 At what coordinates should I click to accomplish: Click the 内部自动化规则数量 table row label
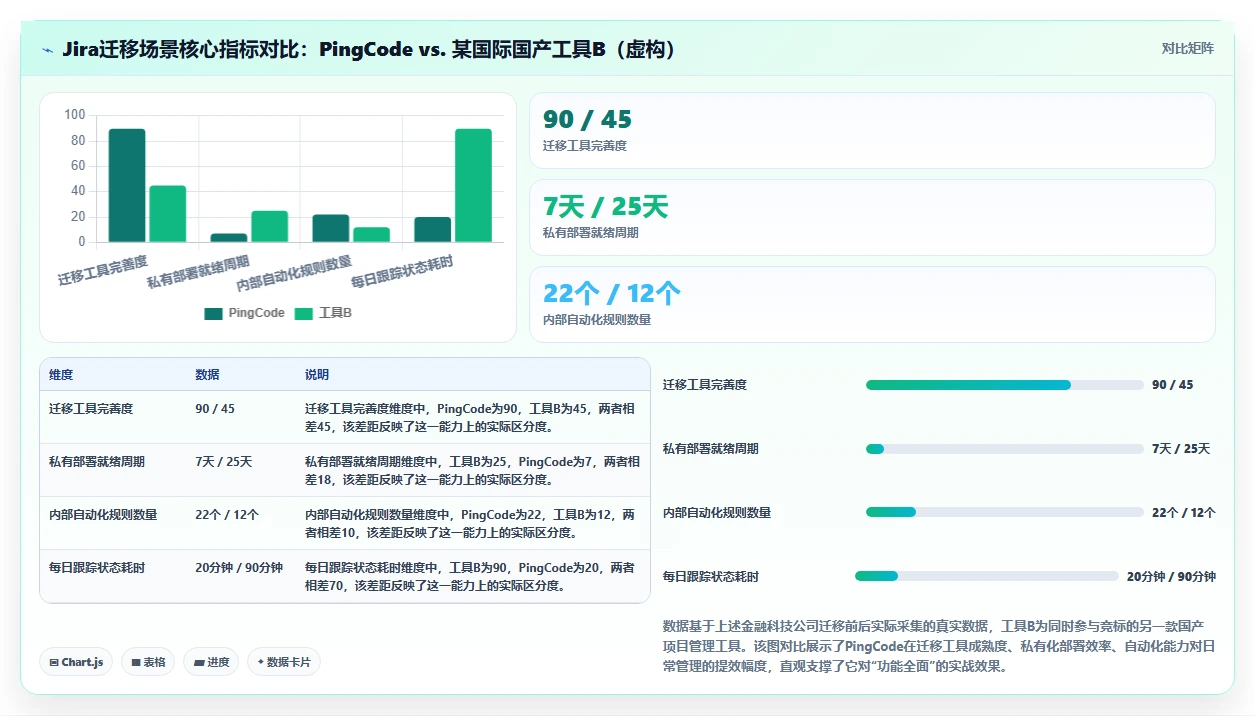tap(103, 515)
